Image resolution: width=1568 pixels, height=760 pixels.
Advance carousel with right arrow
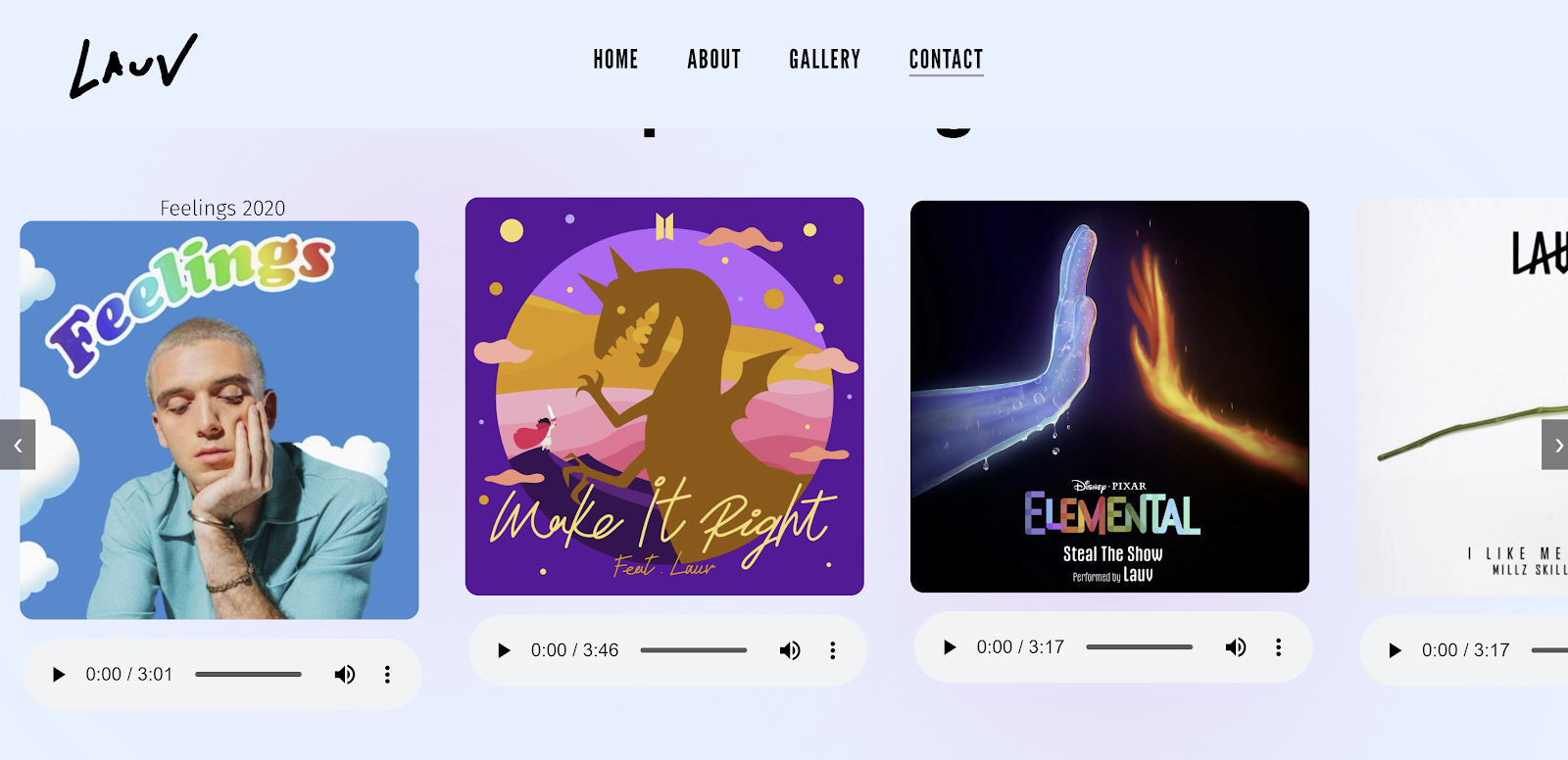(1555, 445)
